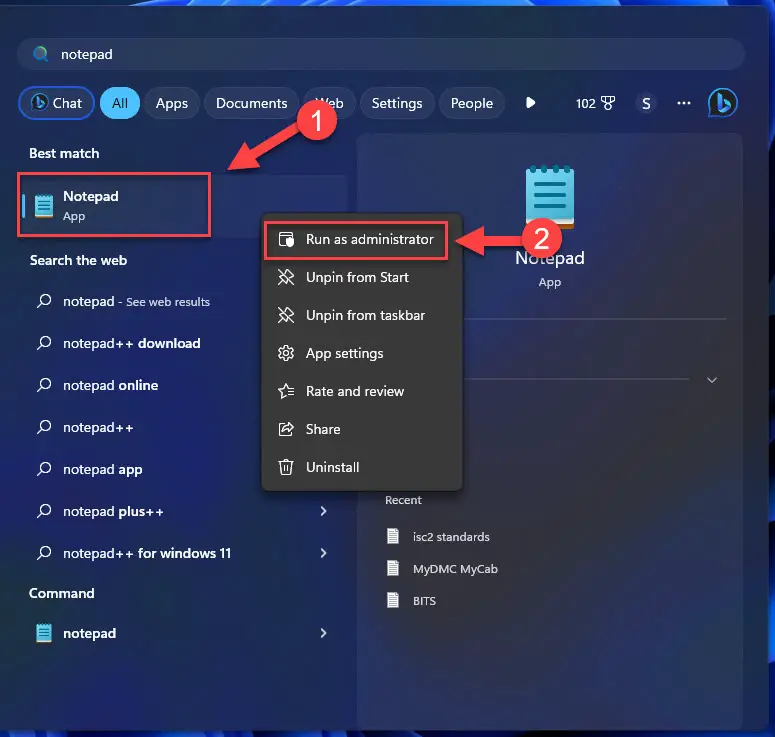Click the large Notepad icon in preview pane

(550, 196)
